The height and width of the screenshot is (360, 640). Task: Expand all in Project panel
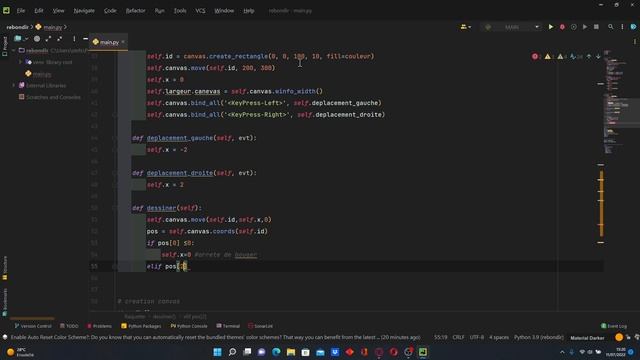[x=48, y=39]
